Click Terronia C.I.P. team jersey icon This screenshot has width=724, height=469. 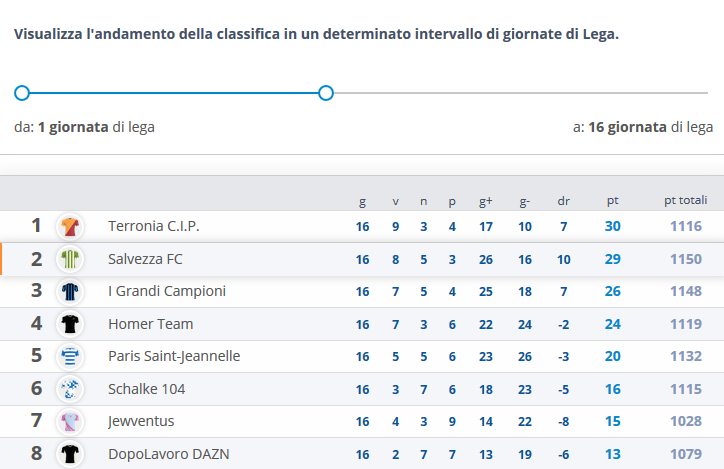70,227
